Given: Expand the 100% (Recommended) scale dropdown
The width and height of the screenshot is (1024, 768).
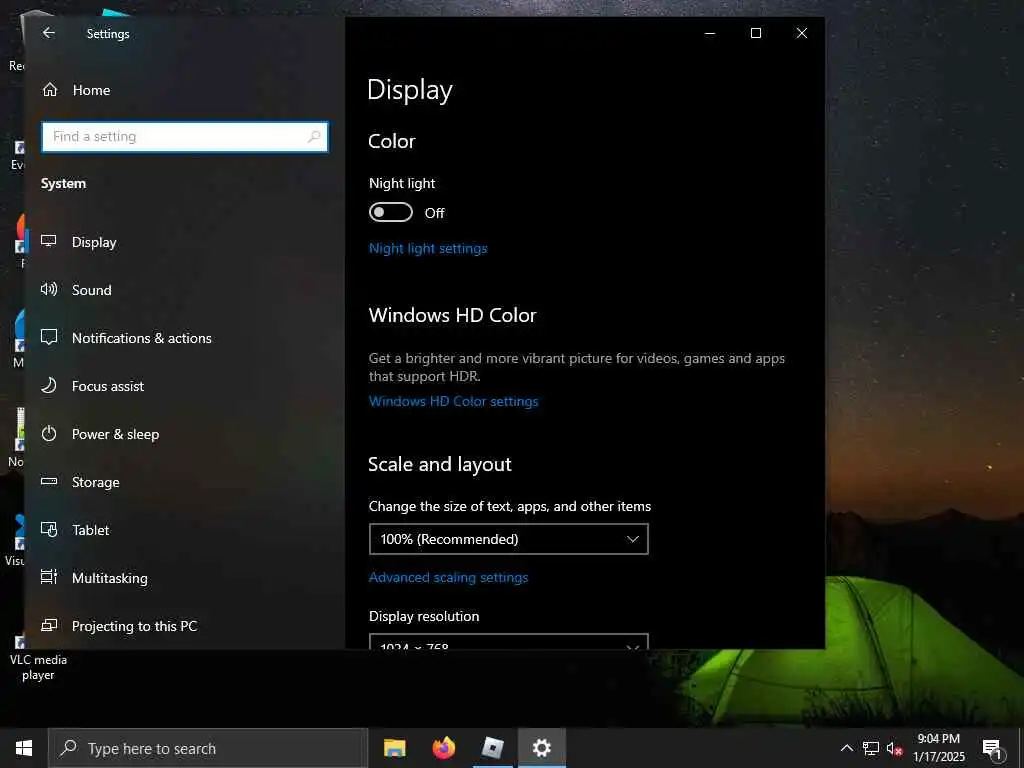Looking at the screenshot, I should coord(509,539).
